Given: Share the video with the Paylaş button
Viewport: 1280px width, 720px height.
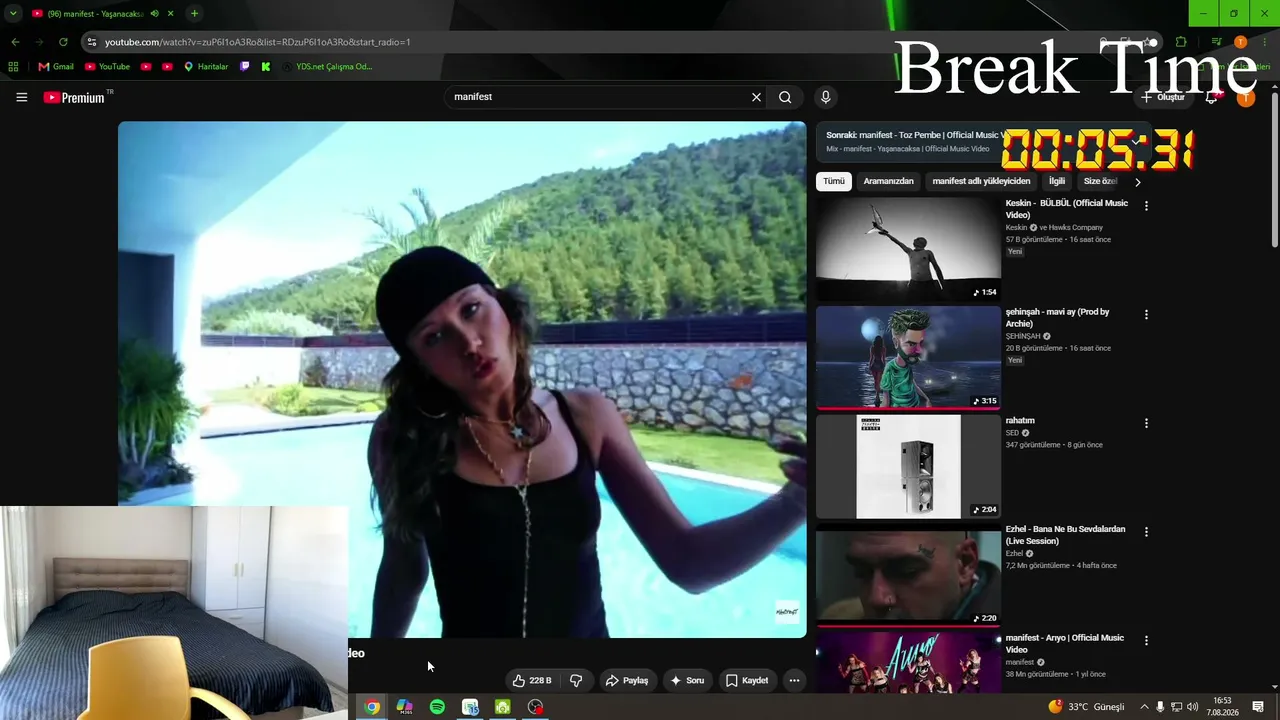Looking at the screenshot, I should 627,680.
